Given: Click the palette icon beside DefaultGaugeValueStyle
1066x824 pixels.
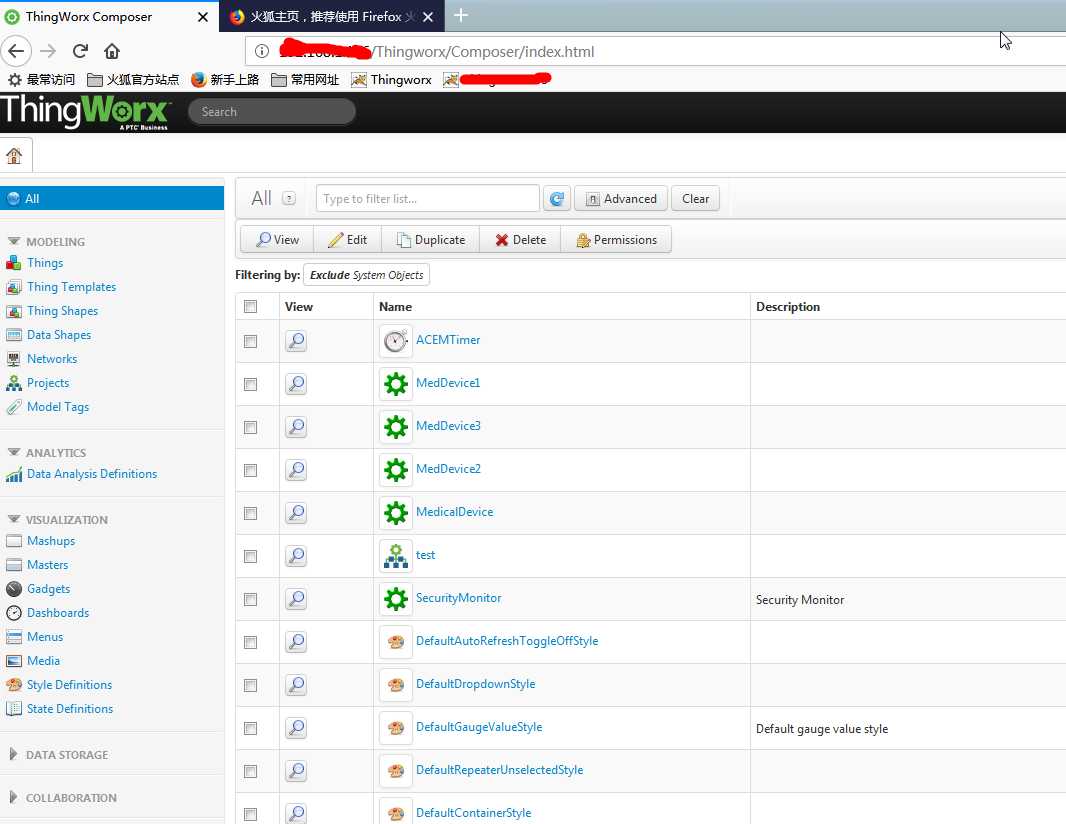Looking at the screenshot, I should 396,727.
